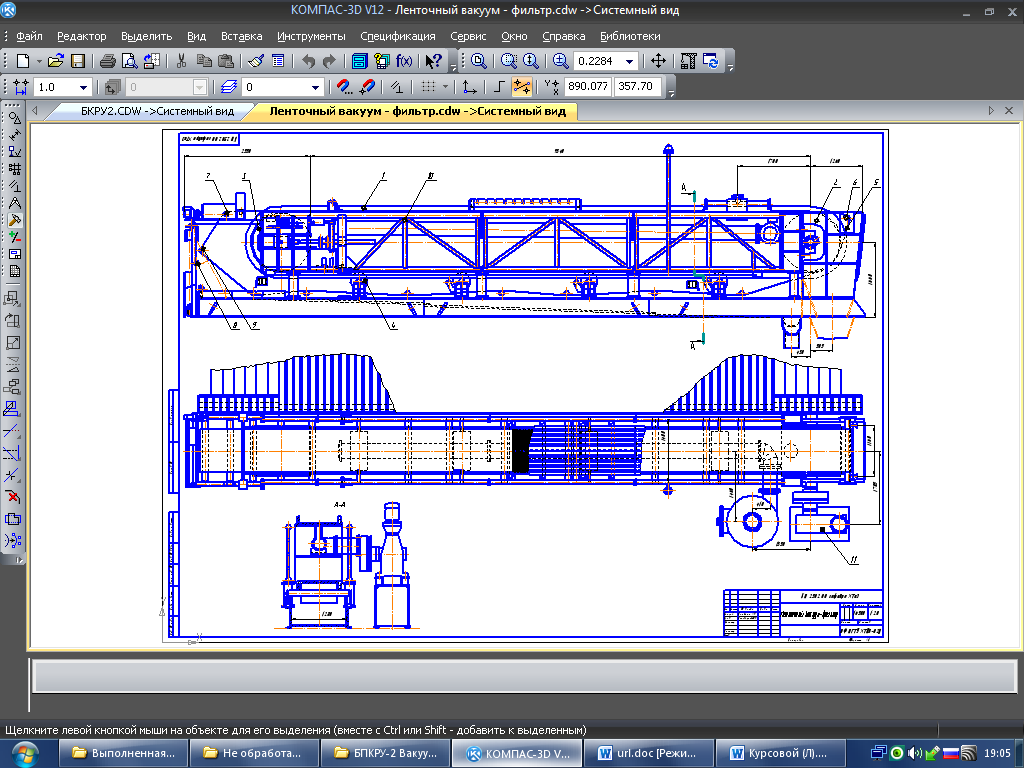Toggle the grid display button
The image size is (1024, 768).
tap(430, 87)
